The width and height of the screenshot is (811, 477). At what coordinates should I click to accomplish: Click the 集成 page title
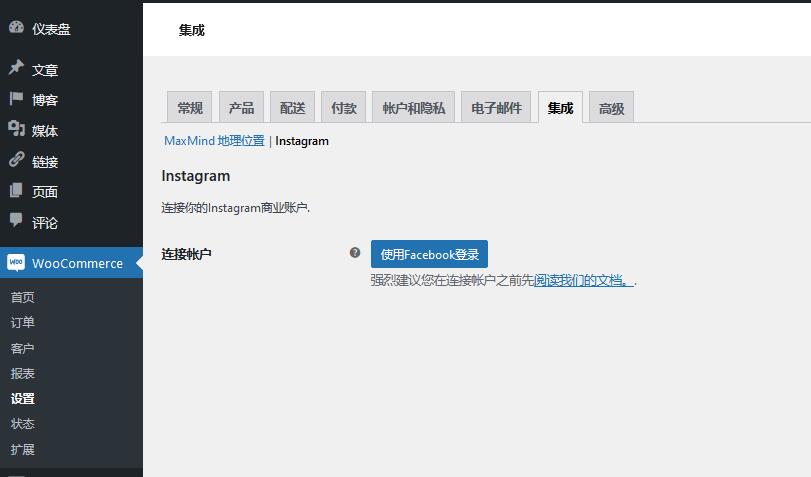click(192, 30)
